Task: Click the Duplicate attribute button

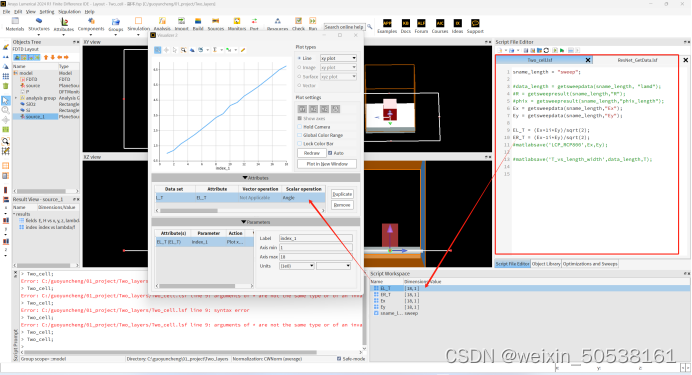Action: point(342,194)
